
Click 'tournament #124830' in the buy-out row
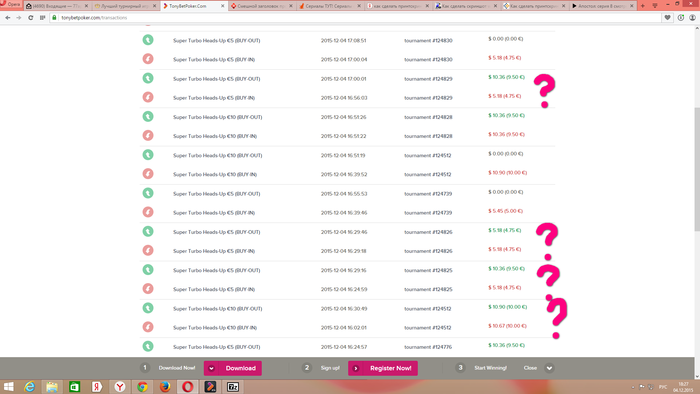tap(428, 40)
